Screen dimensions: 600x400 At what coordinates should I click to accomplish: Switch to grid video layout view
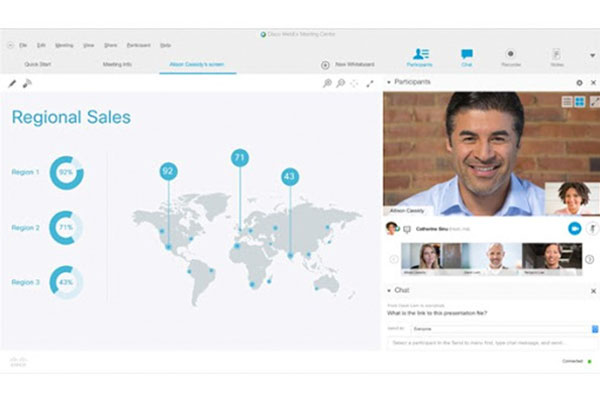(579, 101)
